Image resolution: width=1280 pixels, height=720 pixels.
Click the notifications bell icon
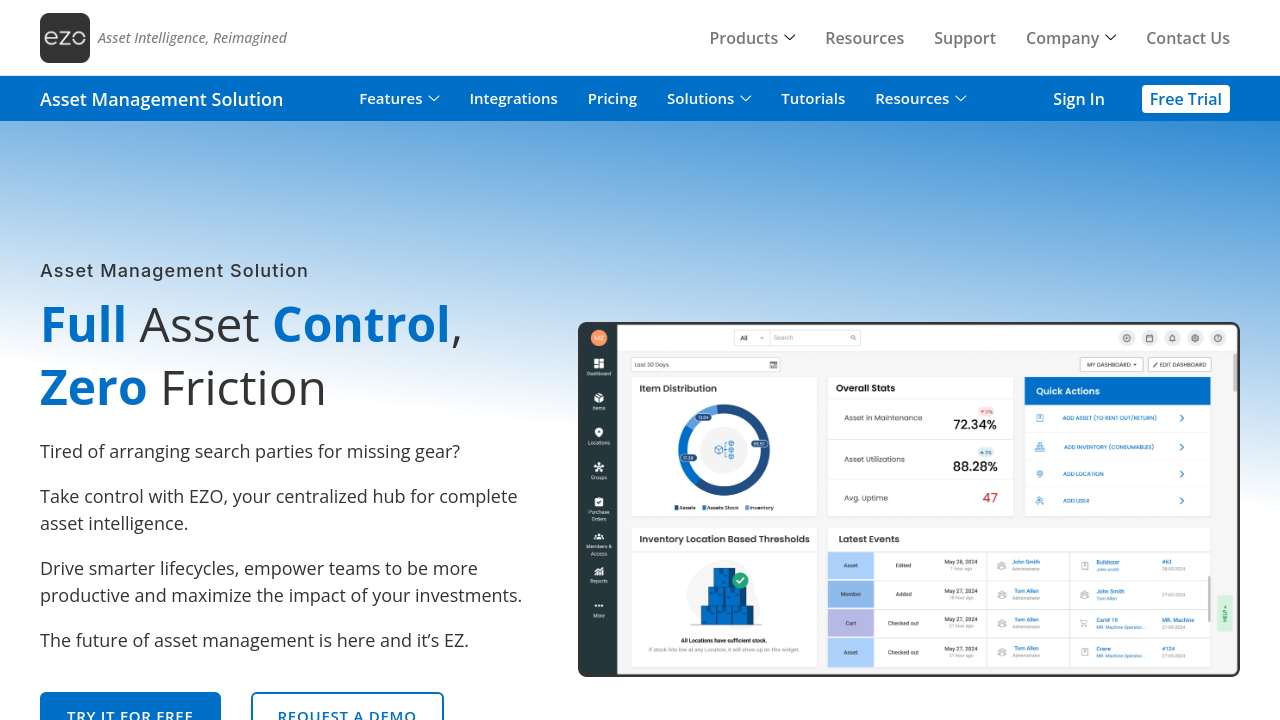[x=1172, y=338]
